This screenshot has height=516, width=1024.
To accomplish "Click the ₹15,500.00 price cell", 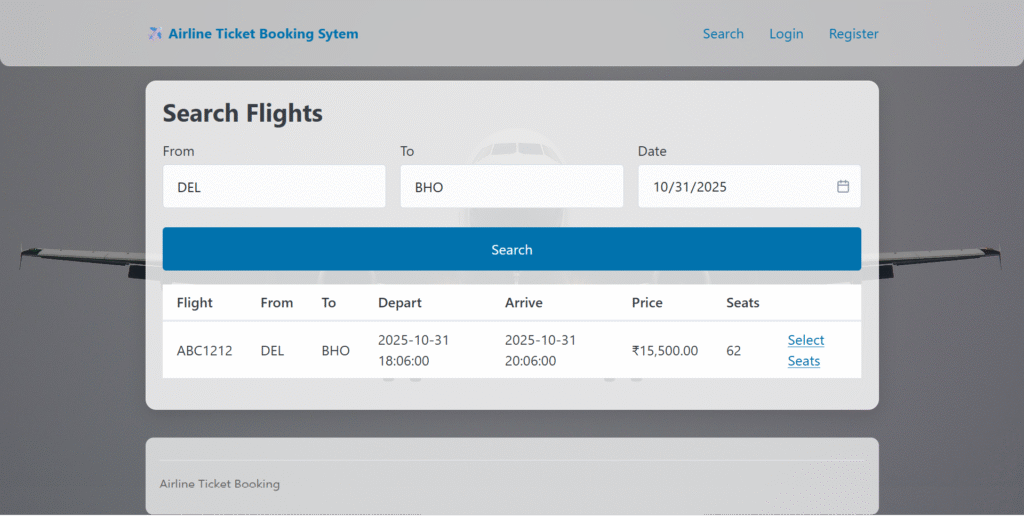I will (665, 351).
